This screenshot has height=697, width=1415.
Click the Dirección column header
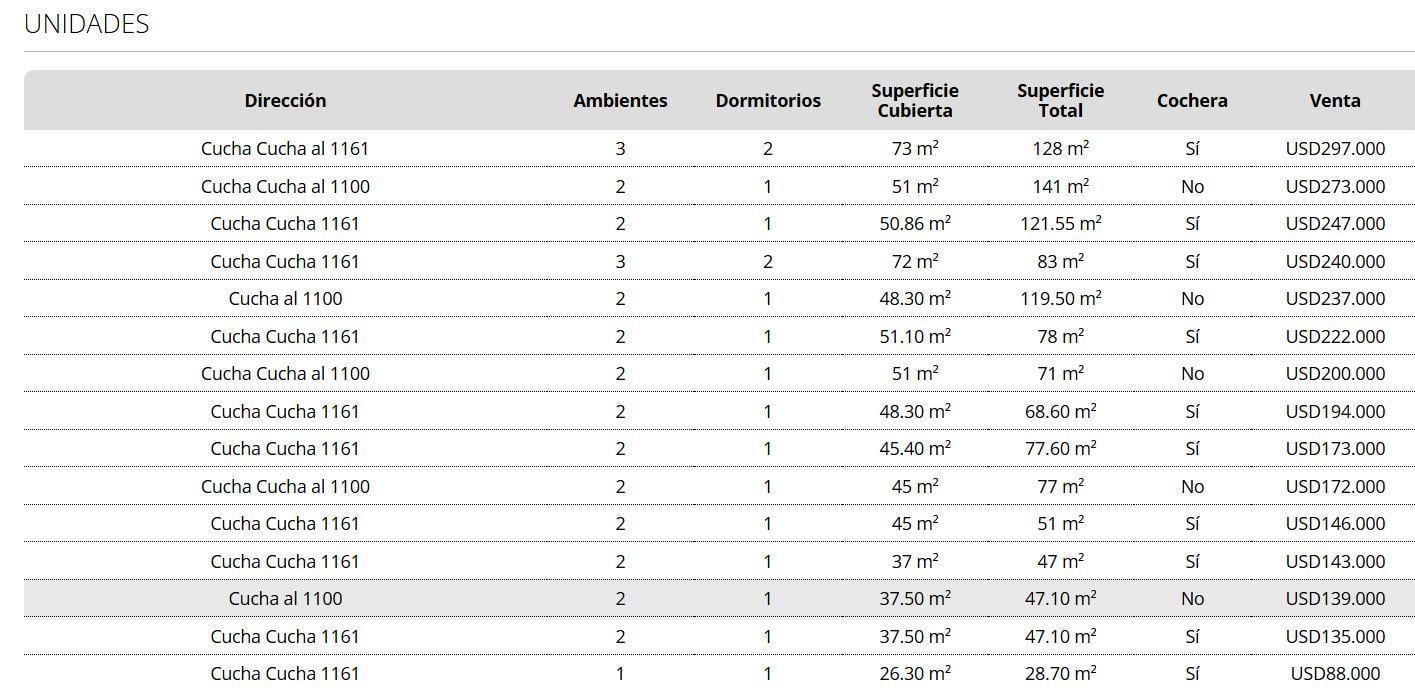(285, 100)
